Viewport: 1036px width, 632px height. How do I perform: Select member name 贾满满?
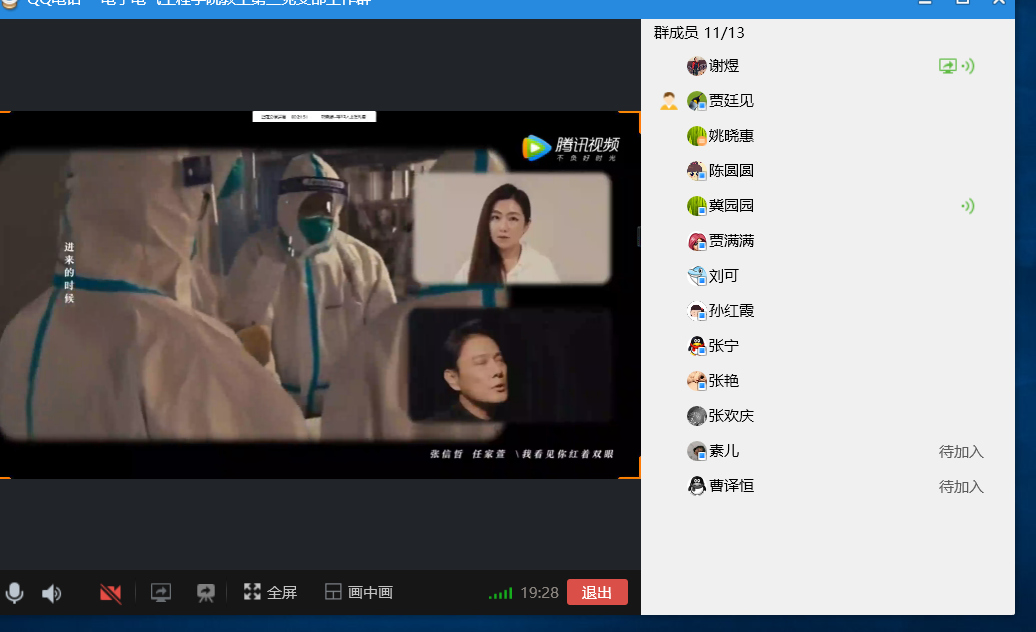point(731,241)
